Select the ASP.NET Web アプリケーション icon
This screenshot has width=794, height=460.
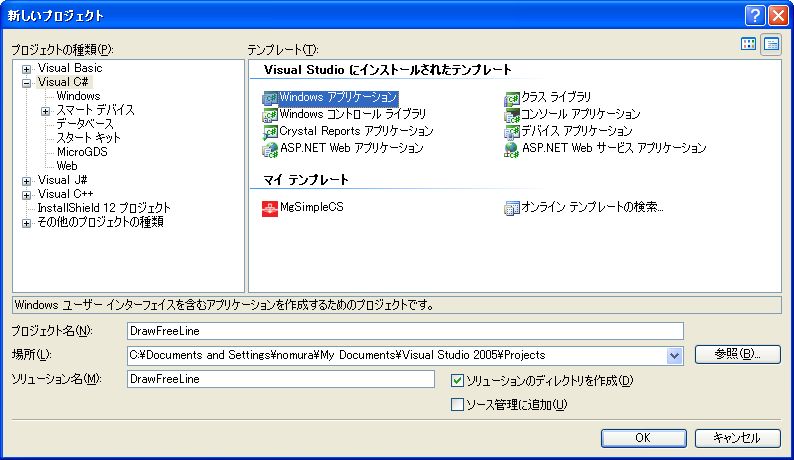point(269,149)
